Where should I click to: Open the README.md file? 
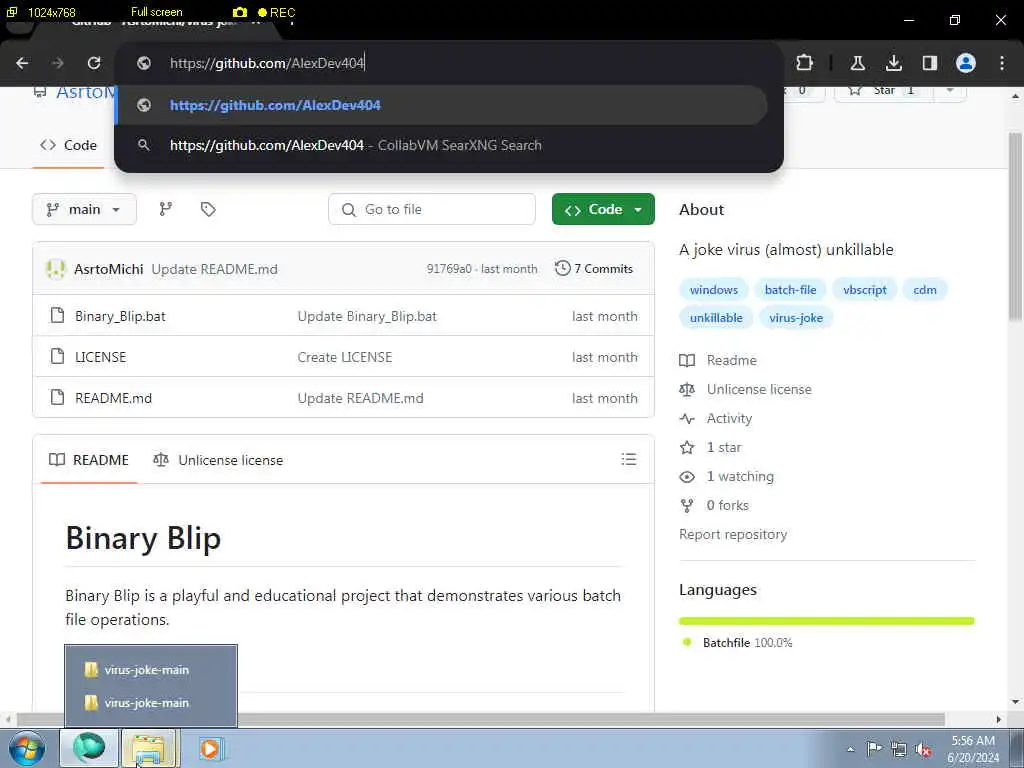114,398
